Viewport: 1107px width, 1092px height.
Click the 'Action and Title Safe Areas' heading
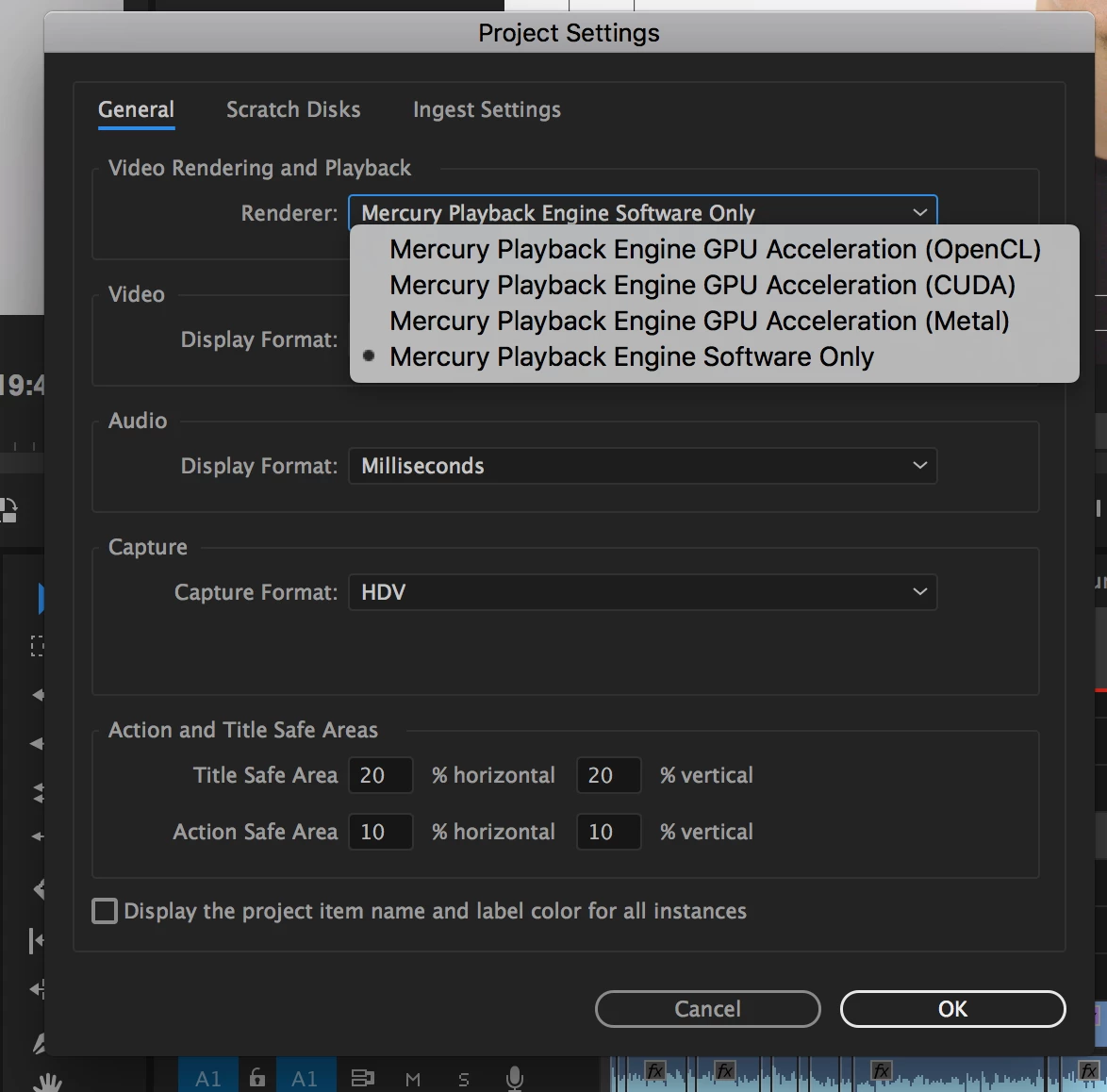pos(243,730)
